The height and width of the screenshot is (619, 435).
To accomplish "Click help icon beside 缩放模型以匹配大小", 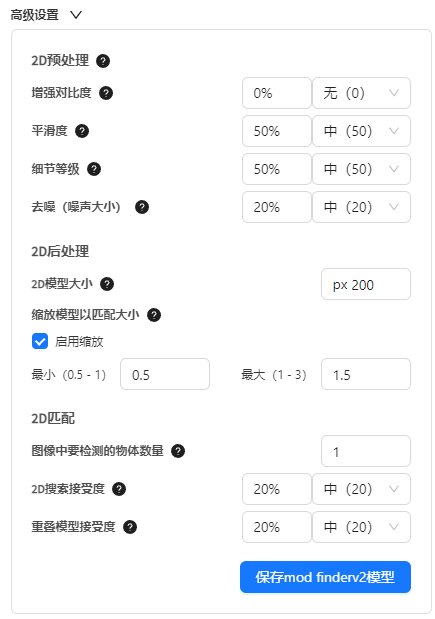I will click(154, 315).
